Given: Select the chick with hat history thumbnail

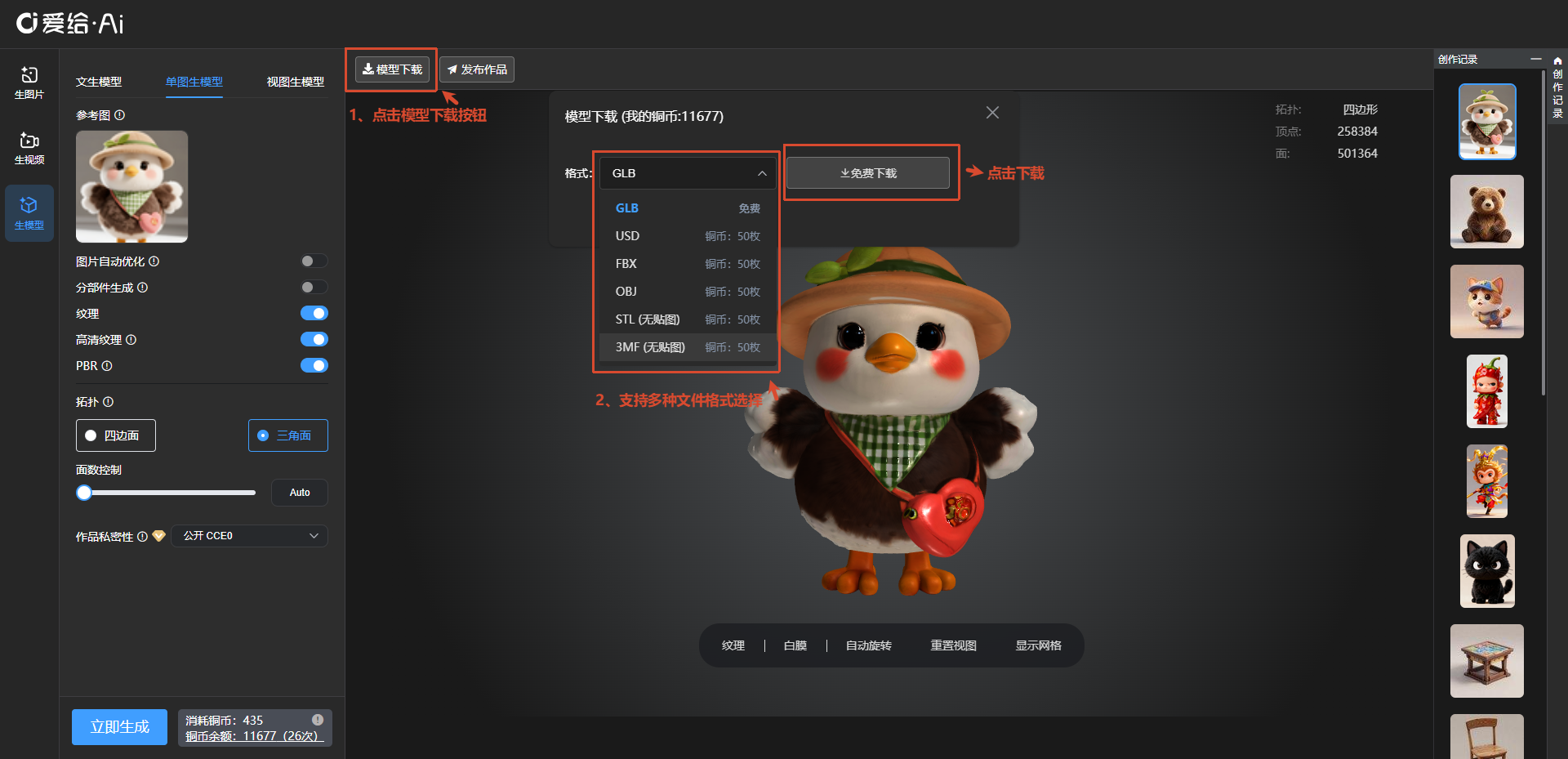Looking at the screenshot, I should pos(1487,122).
